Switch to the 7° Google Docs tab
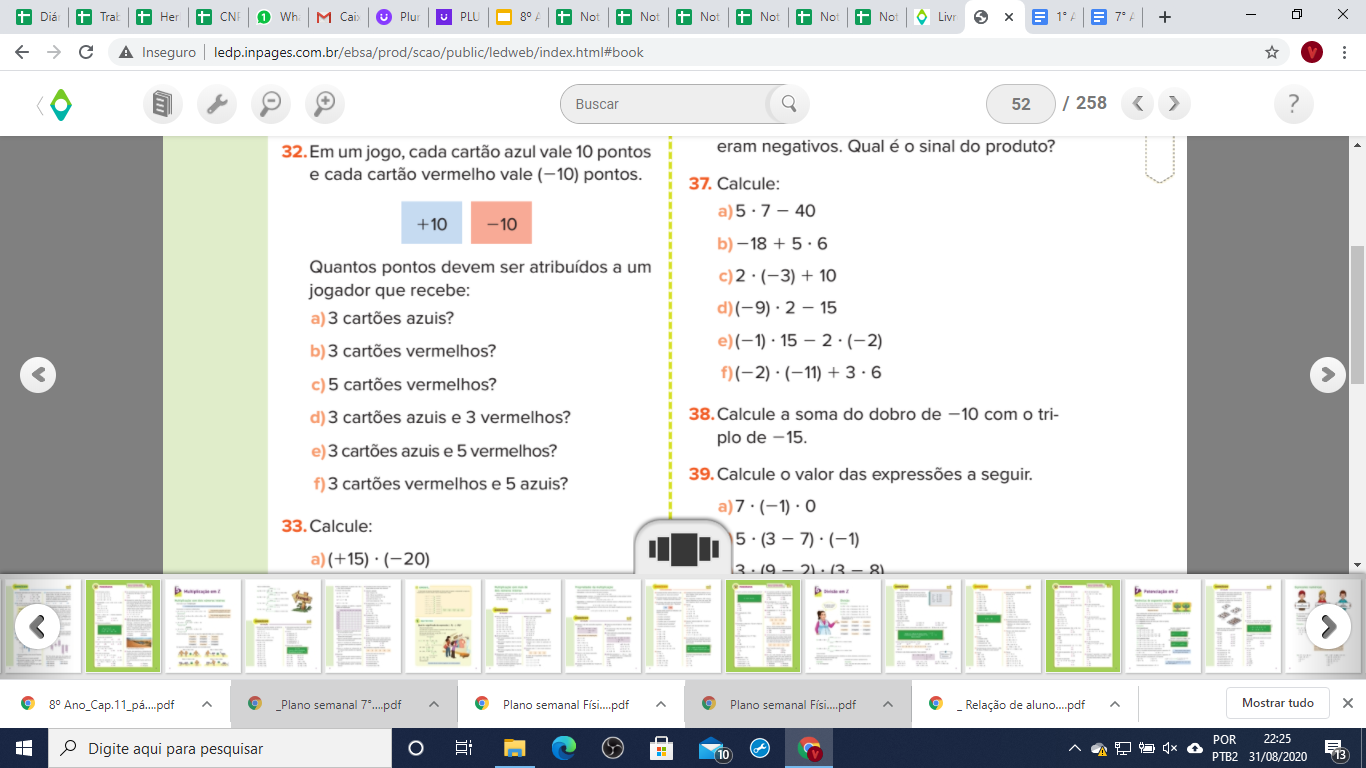This screenshot has height=768, width=1366. click(x=1112, y=17)
